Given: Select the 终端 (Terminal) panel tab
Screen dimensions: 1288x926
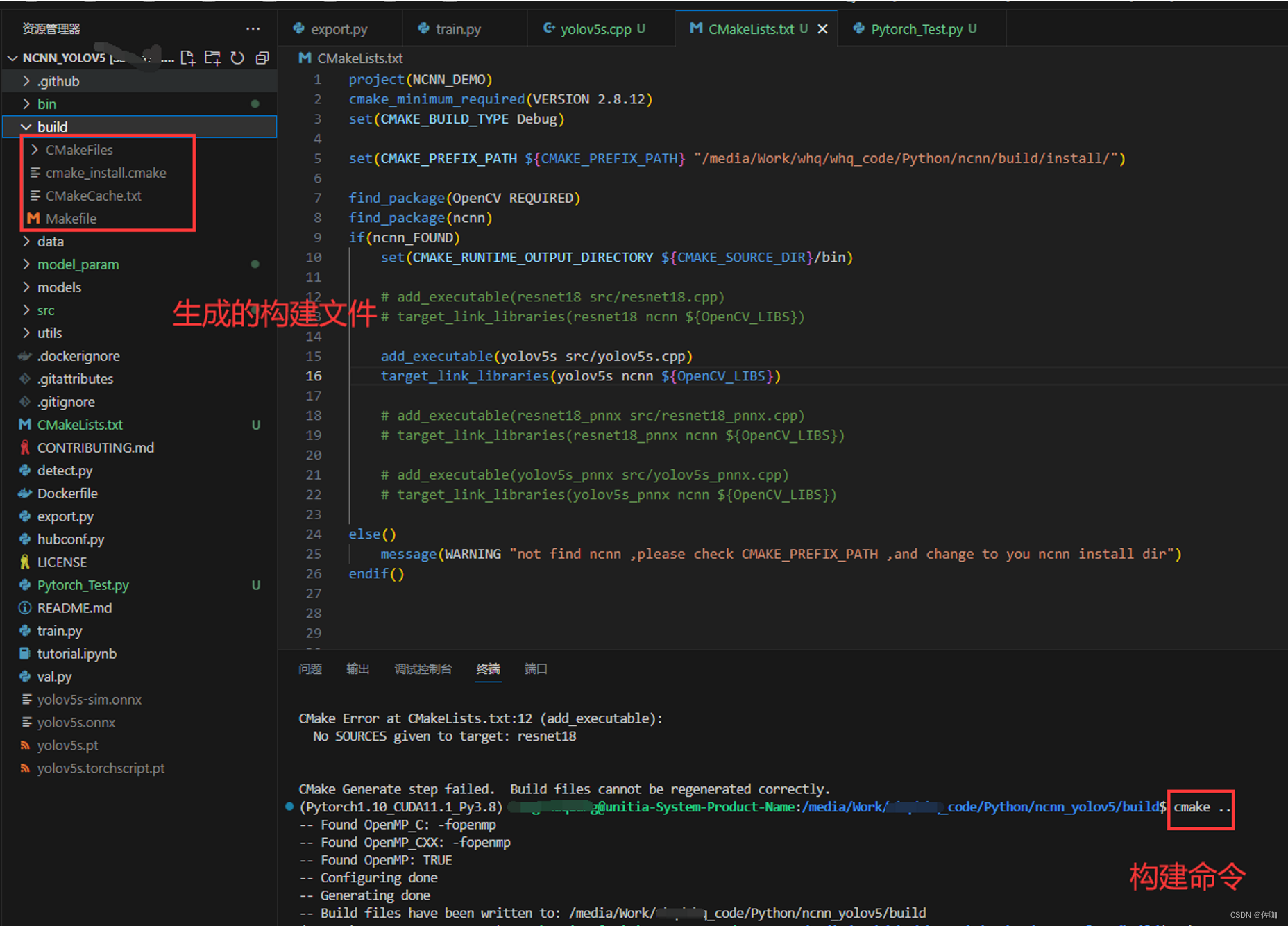Looking at the screenshot, I should tap(489, 668).
